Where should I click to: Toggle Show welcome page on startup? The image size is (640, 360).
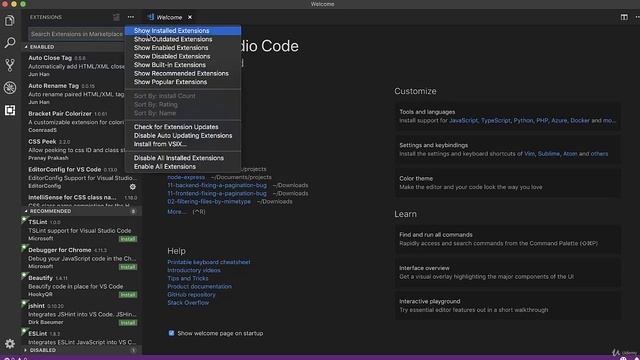pyautogui.click(x=171, y=333)
